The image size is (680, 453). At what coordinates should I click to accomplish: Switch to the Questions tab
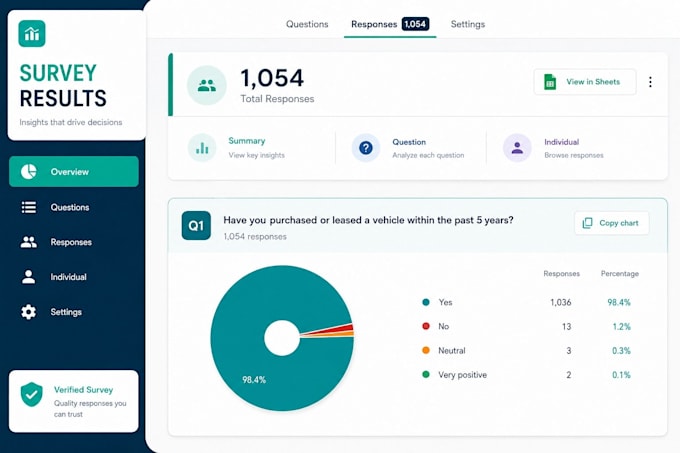coord(307,24)
